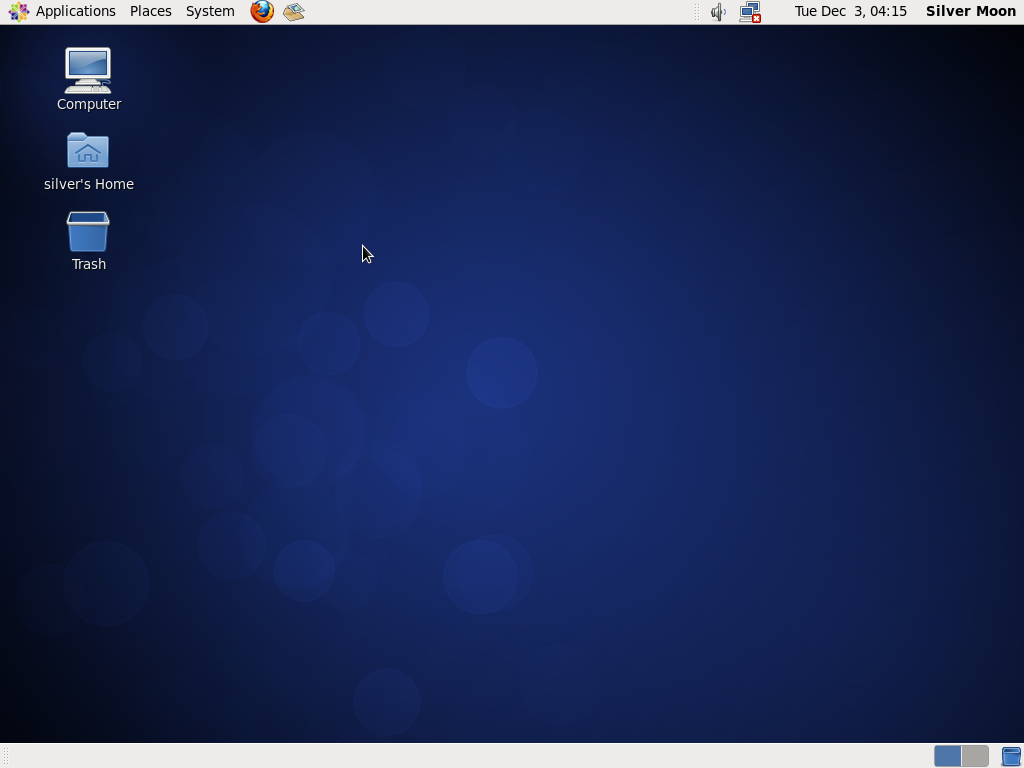Open the Places menu
The image size is (1024, 768).
point(151,11)
